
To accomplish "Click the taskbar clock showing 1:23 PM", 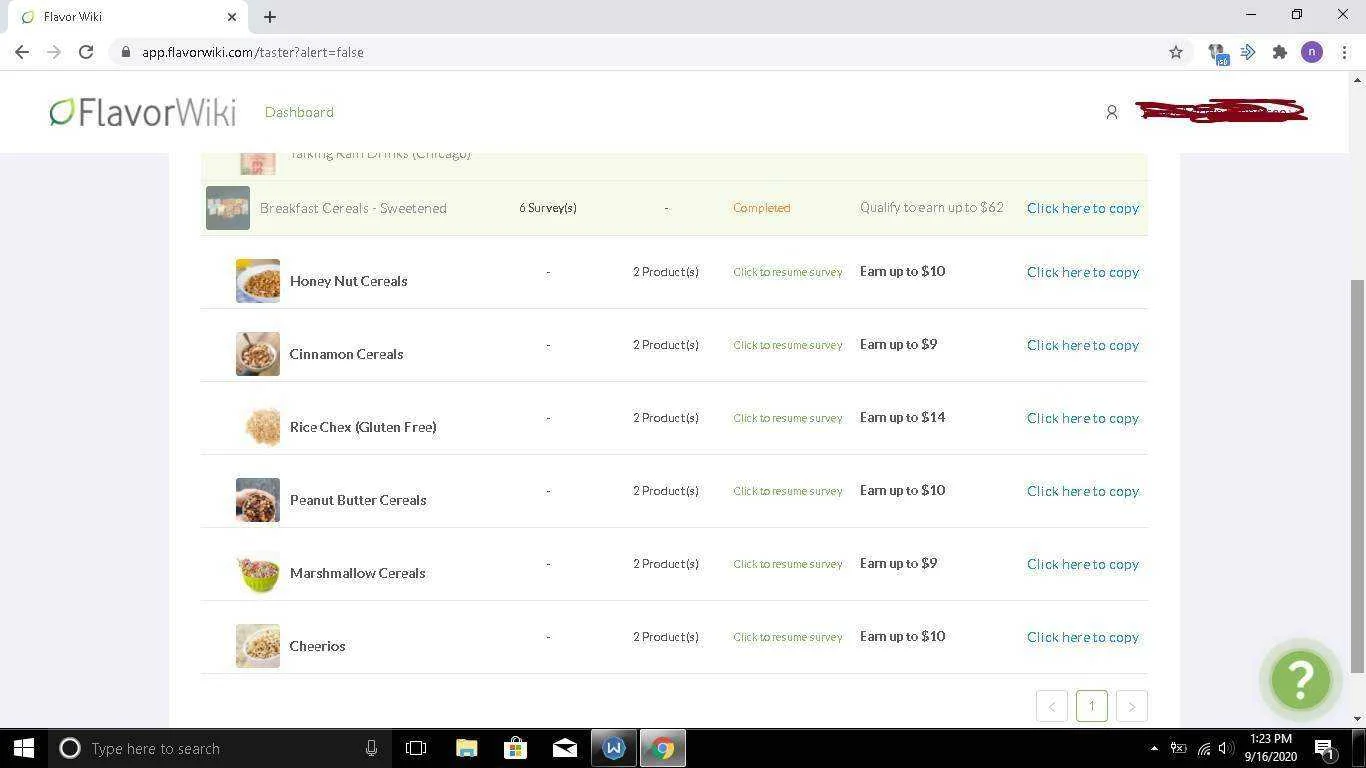I will tap(1270, 748).
